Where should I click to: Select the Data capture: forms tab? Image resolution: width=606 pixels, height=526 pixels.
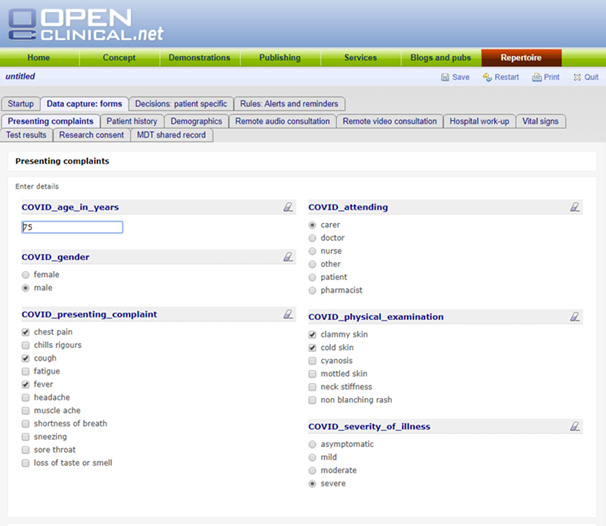(84, 104)
